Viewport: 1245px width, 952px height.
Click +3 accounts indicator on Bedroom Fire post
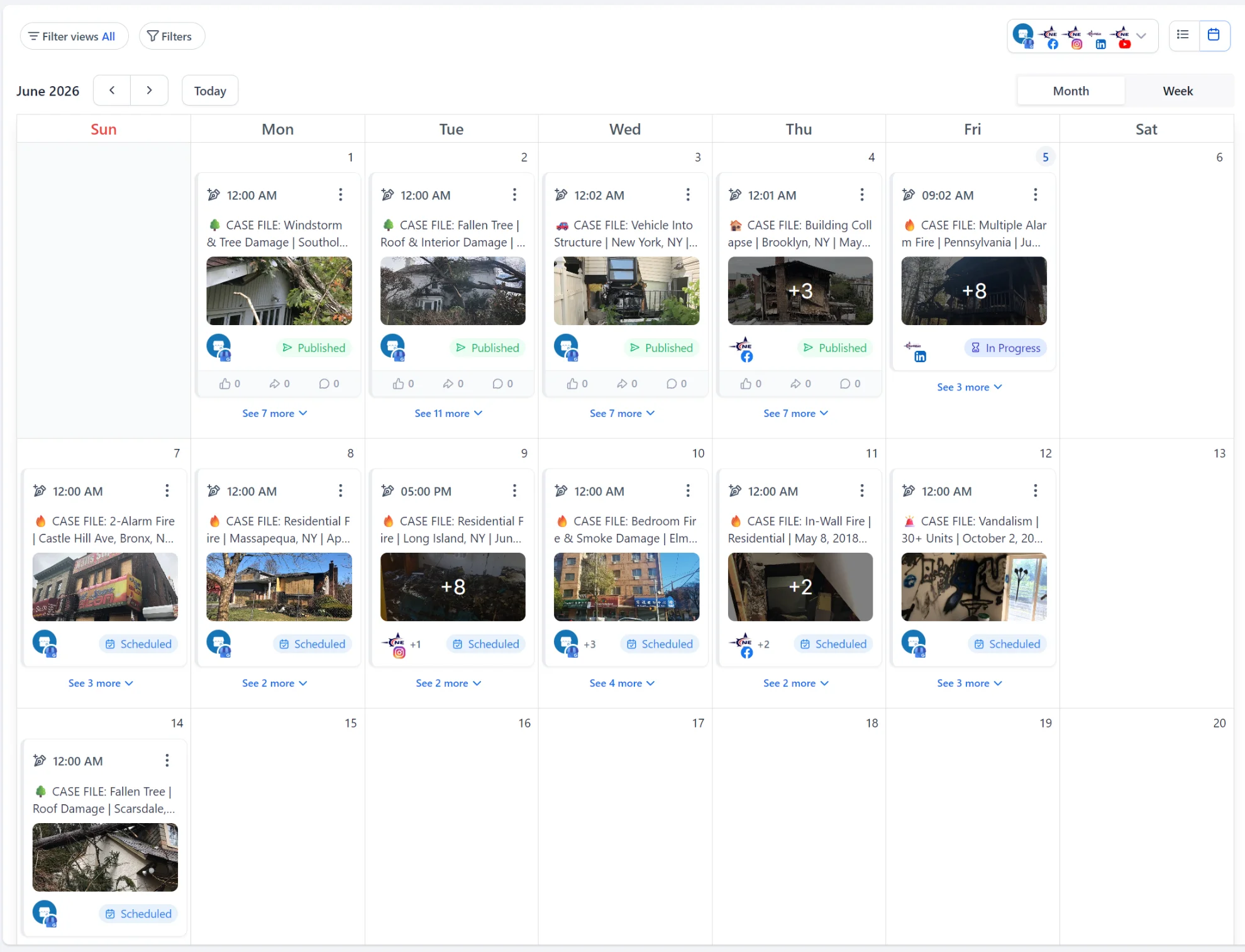tap(590, 645)
